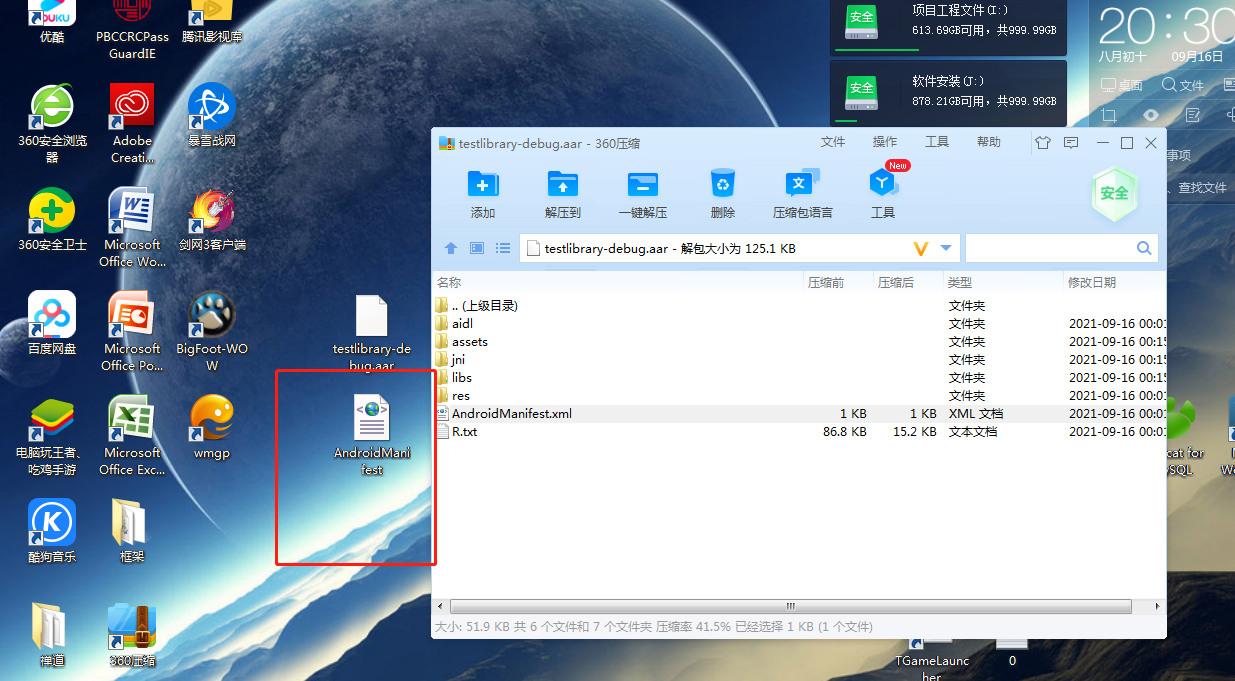Select the 电脑玩王者、吃鸡手游 desktop shortcut
Viewport: 1235px width, 681px height.
click(x=52, y=435)
